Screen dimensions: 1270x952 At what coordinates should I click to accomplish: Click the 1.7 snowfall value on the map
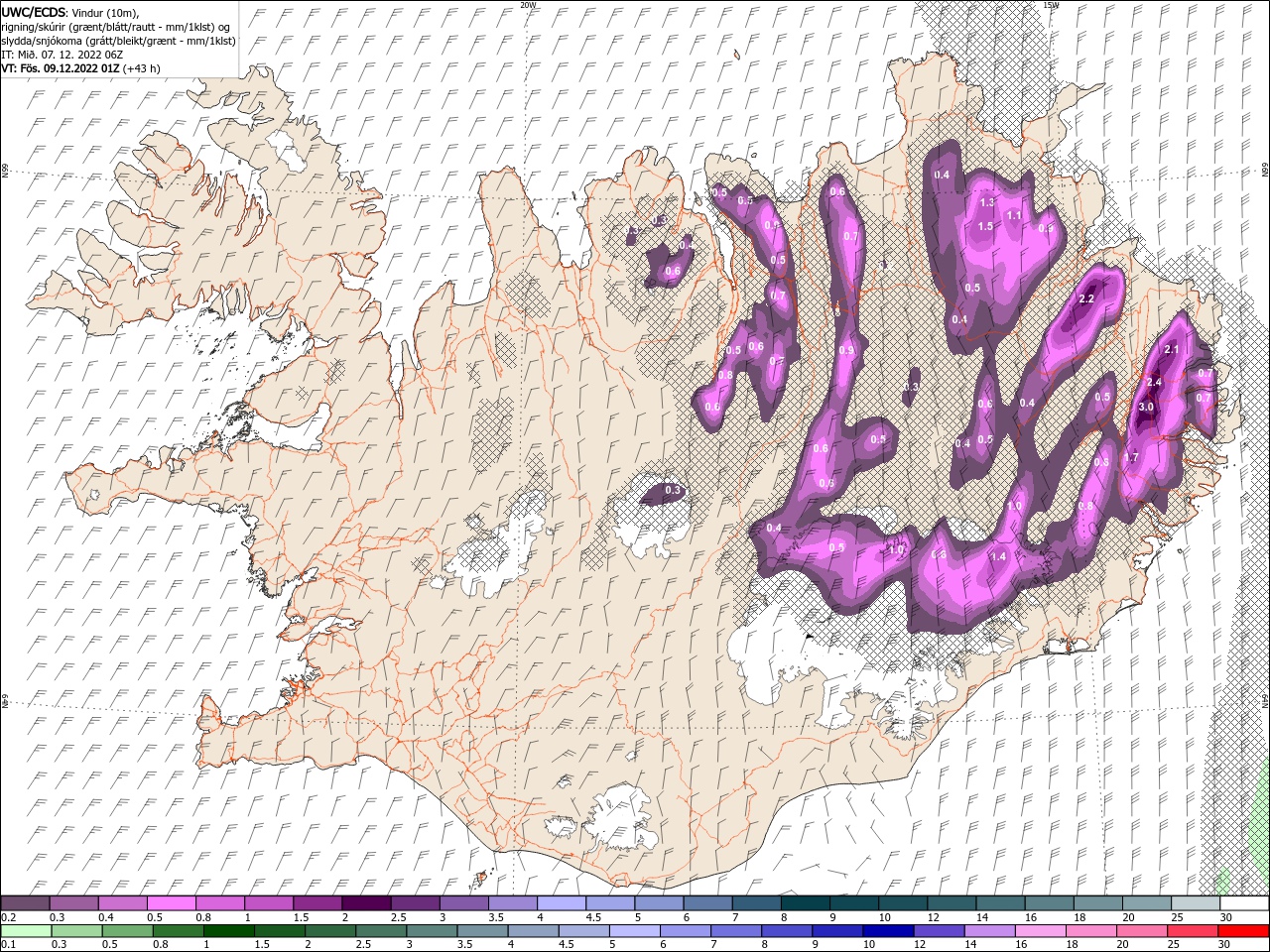tap(1130, 458)
